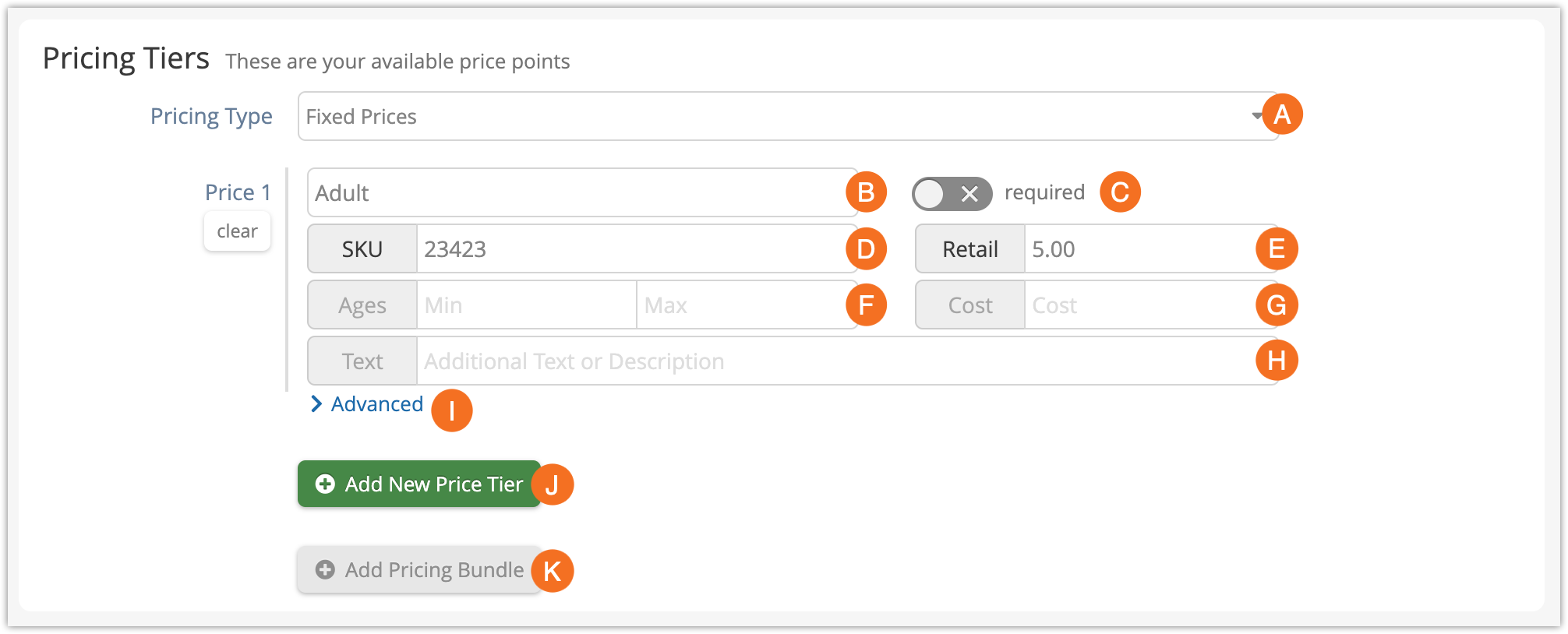Viewport: 1568px width, 634px height.
Task: Select the Ages Min input field
Action: [x=527, y=305]
